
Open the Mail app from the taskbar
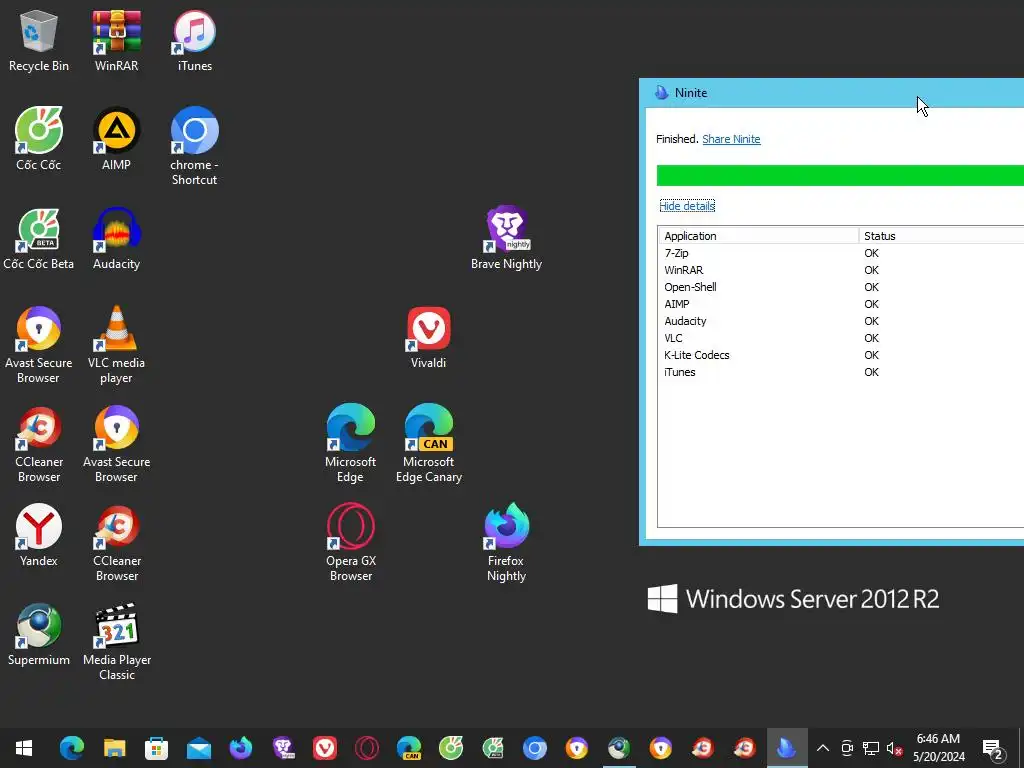coord(199,748)
